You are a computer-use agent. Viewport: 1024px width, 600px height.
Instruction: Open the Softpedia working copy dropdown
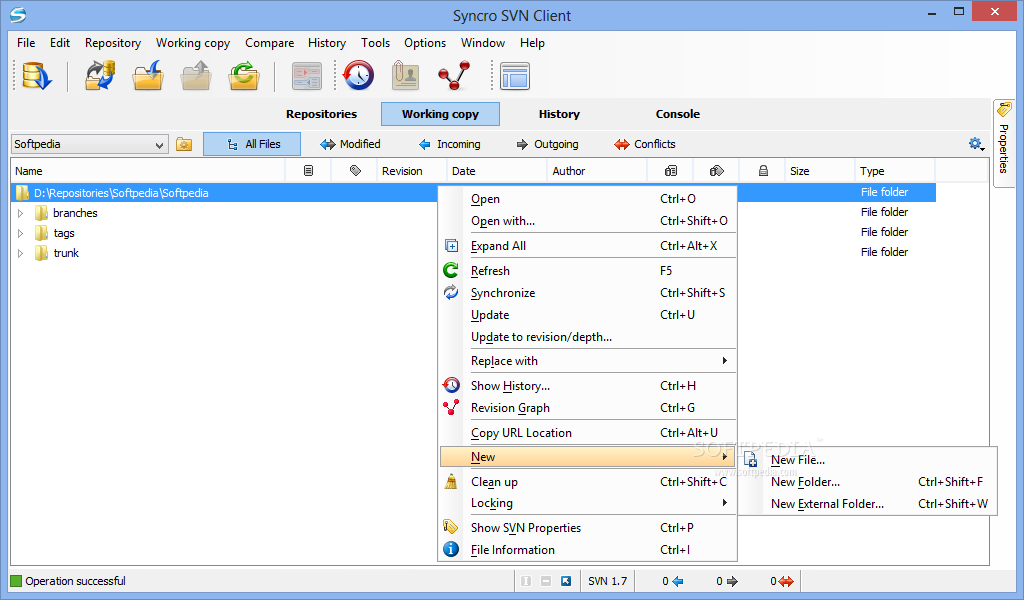90,144
